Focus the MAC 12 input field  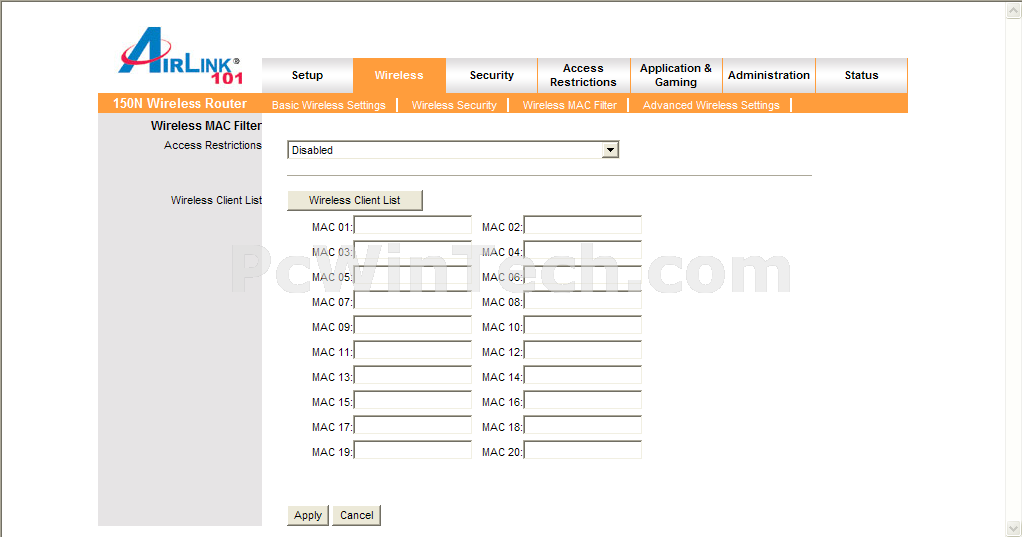coord(583,351)
